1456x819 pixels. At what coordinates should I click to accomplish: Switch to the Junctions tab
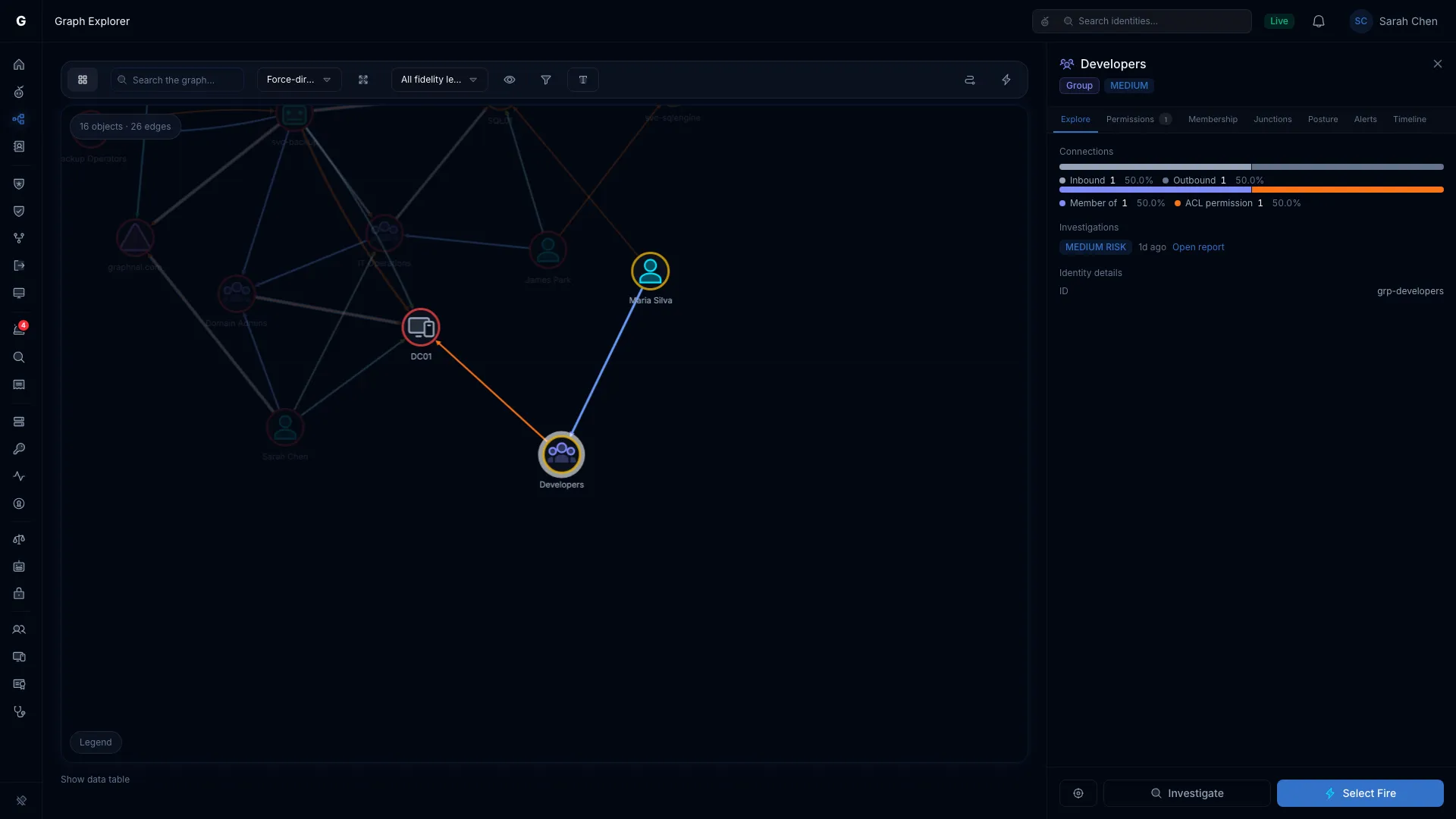1272,120
